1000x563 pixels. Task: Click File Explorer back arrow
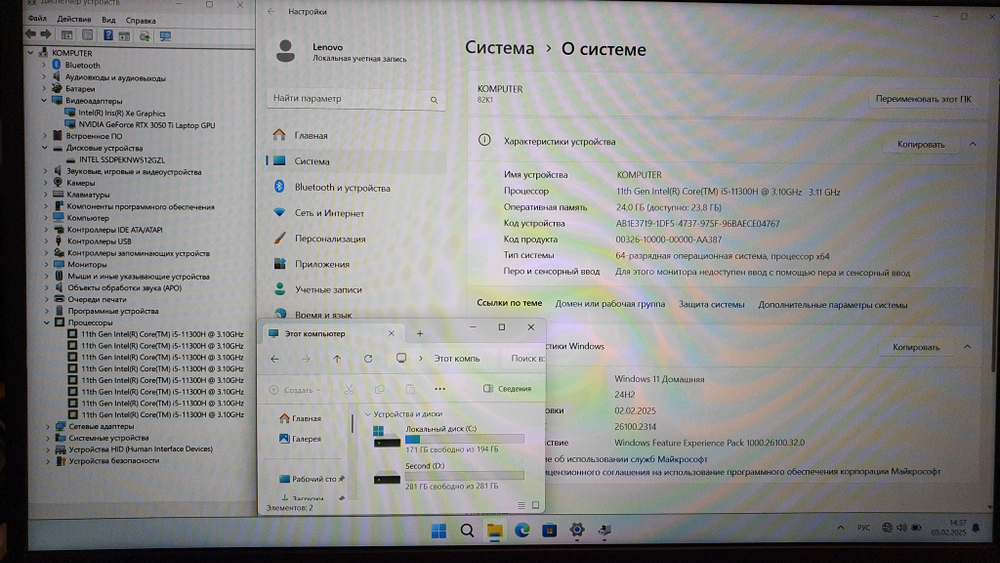pos(275,359)
